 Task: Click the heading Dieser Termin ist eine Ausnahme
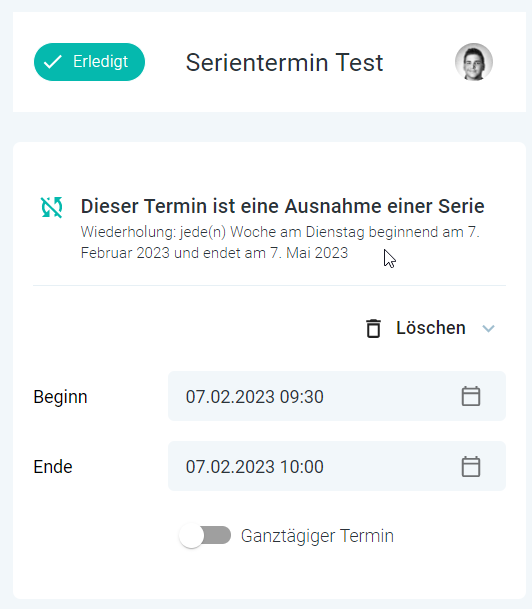pos(283,206)
